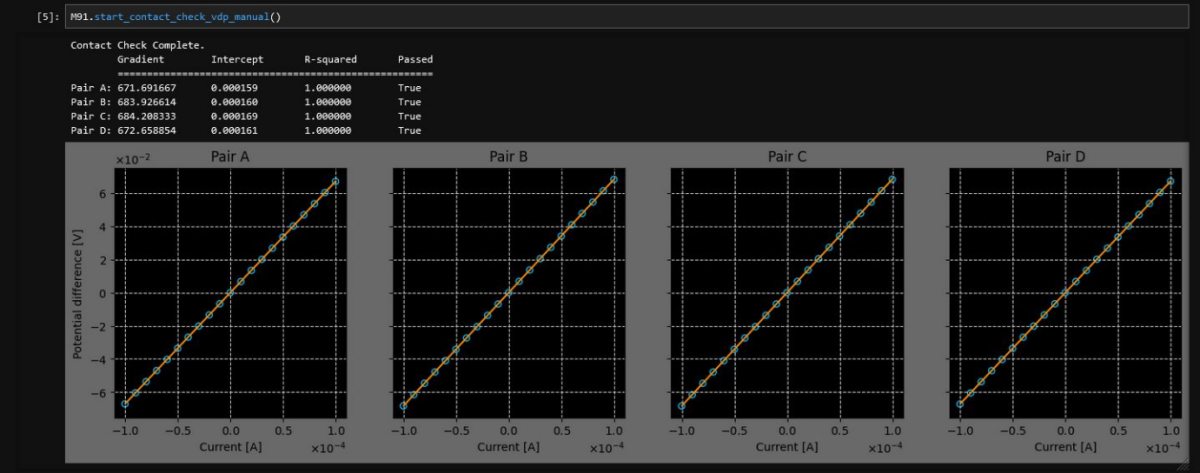
Task: Click the cell execution prompt [5]
Action: pyautogui.click(x=47, y=17)
